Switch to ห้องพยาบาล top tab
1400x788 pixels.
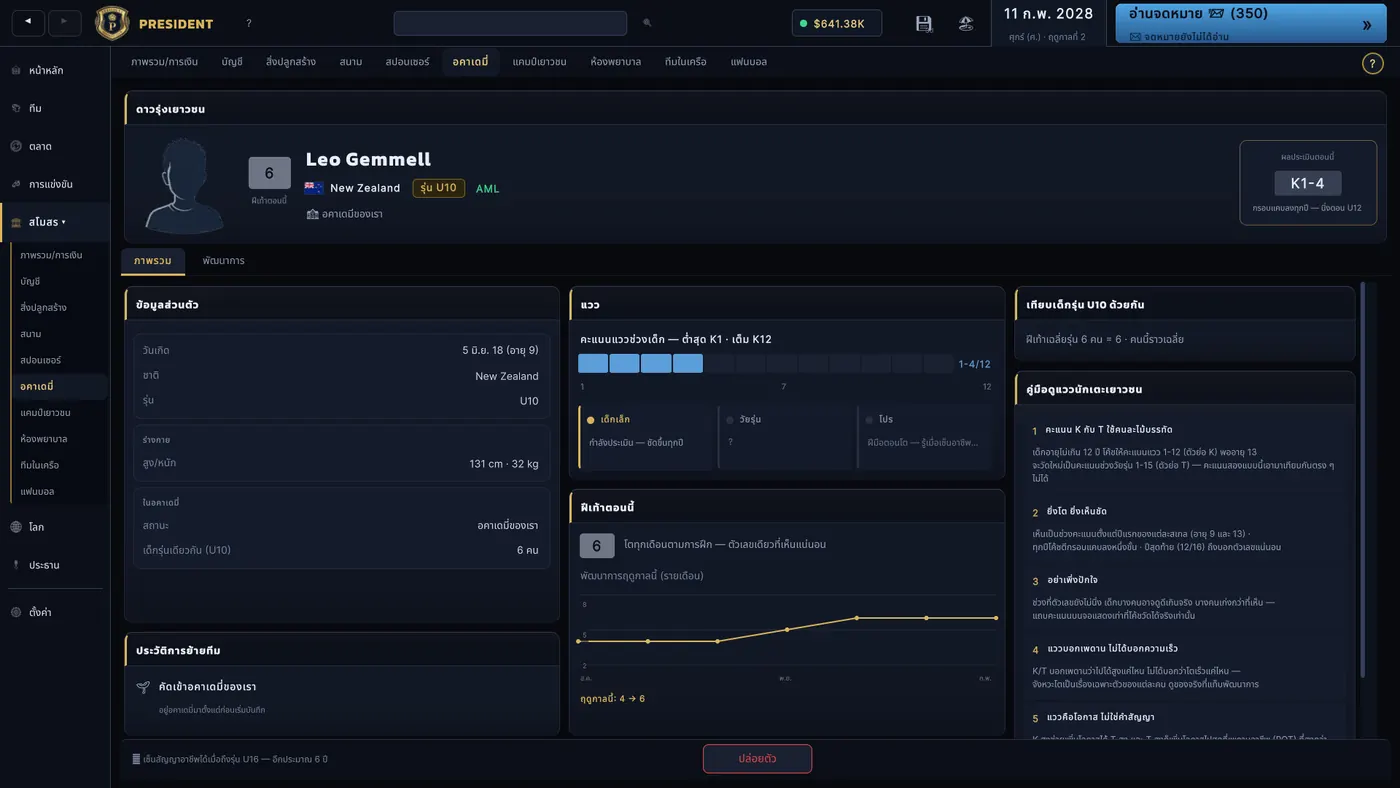[x=616, y=62]
